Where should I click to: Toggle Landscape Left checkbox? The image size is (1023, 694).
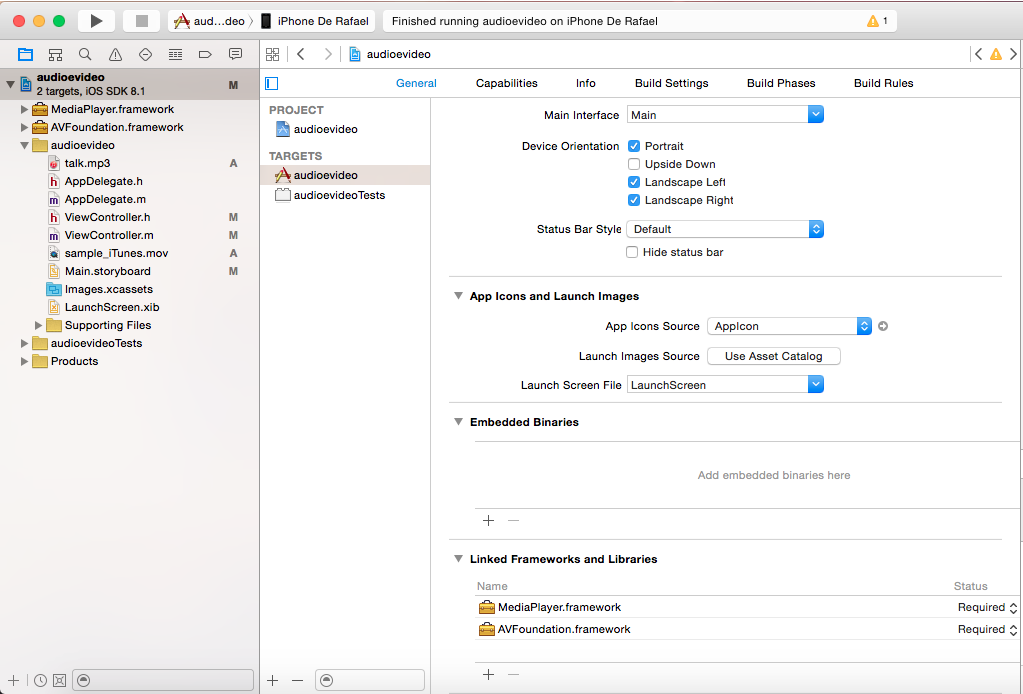[x=634, y=182]
